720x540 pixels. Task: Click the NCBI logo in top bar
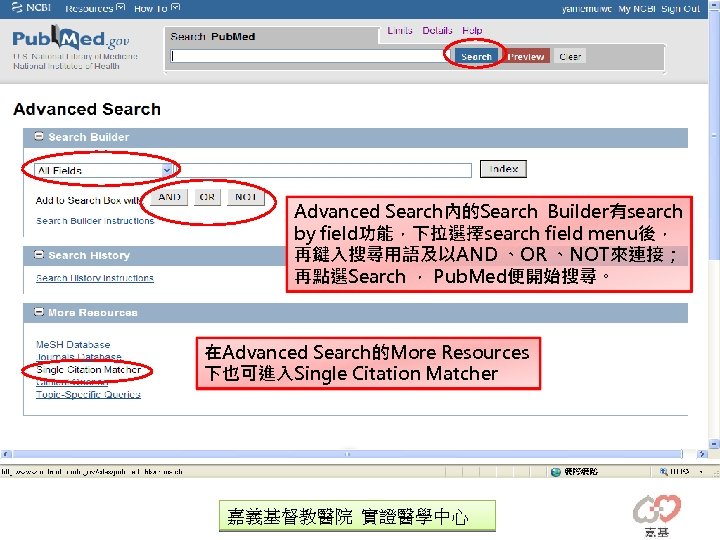coord(31,7)
